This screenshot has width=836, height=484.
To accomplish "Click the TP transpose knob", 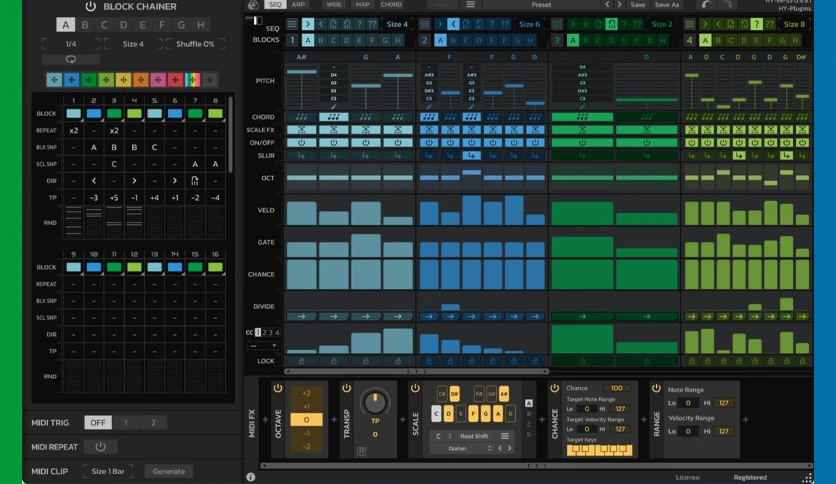I will pos(375,403).
